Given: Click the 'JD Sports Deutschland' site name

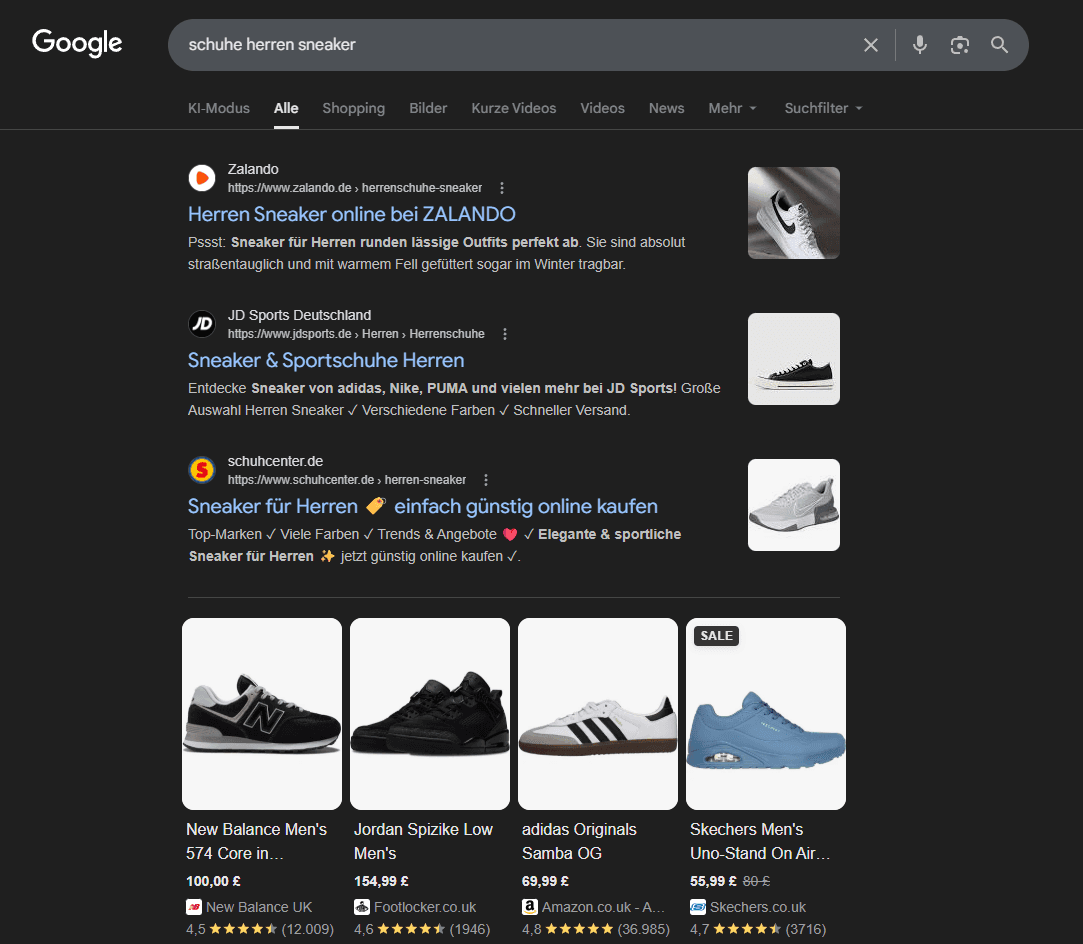Looking at the screenshot, I should [x=300, y=316].
